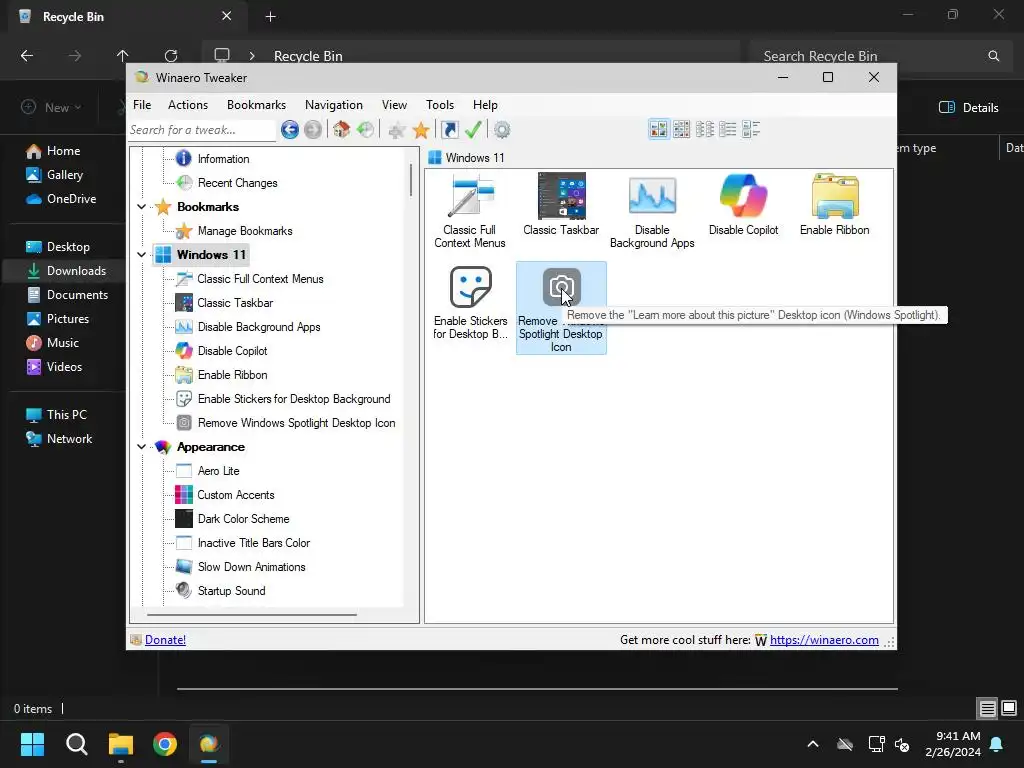Screen dimensions: 1024x768
Task: Collapse the Windows 11 tree node
Action: pos(141,255)
